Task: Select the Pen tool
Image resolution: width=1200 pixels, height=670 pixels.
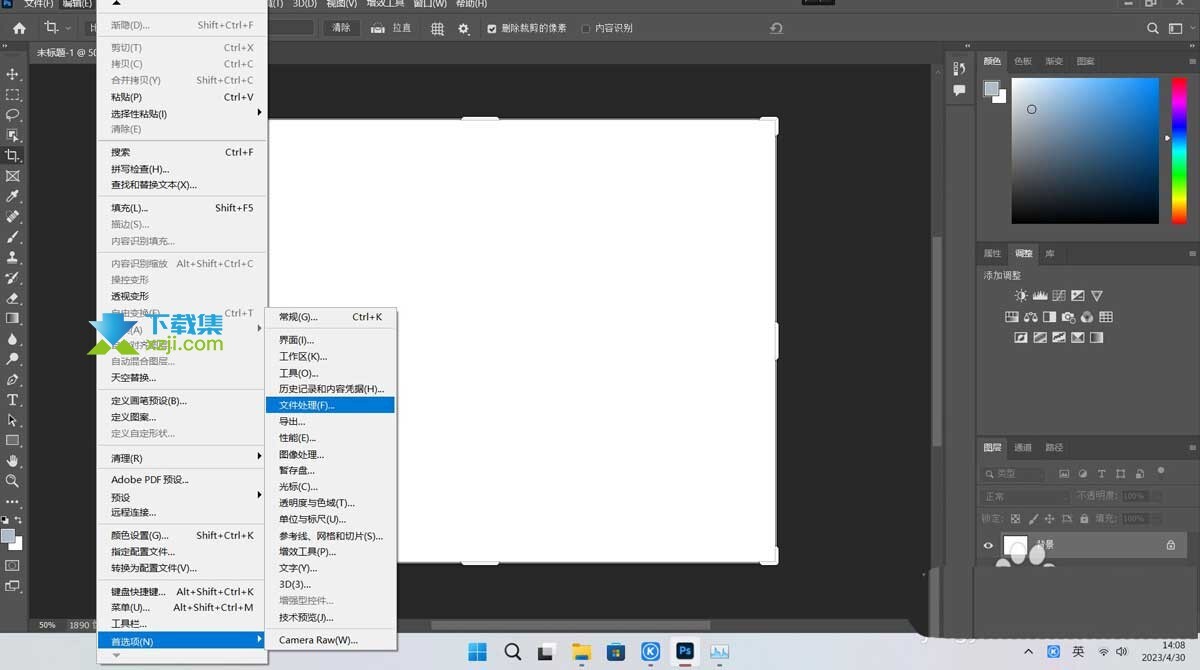Action: [x=13, y=380]
